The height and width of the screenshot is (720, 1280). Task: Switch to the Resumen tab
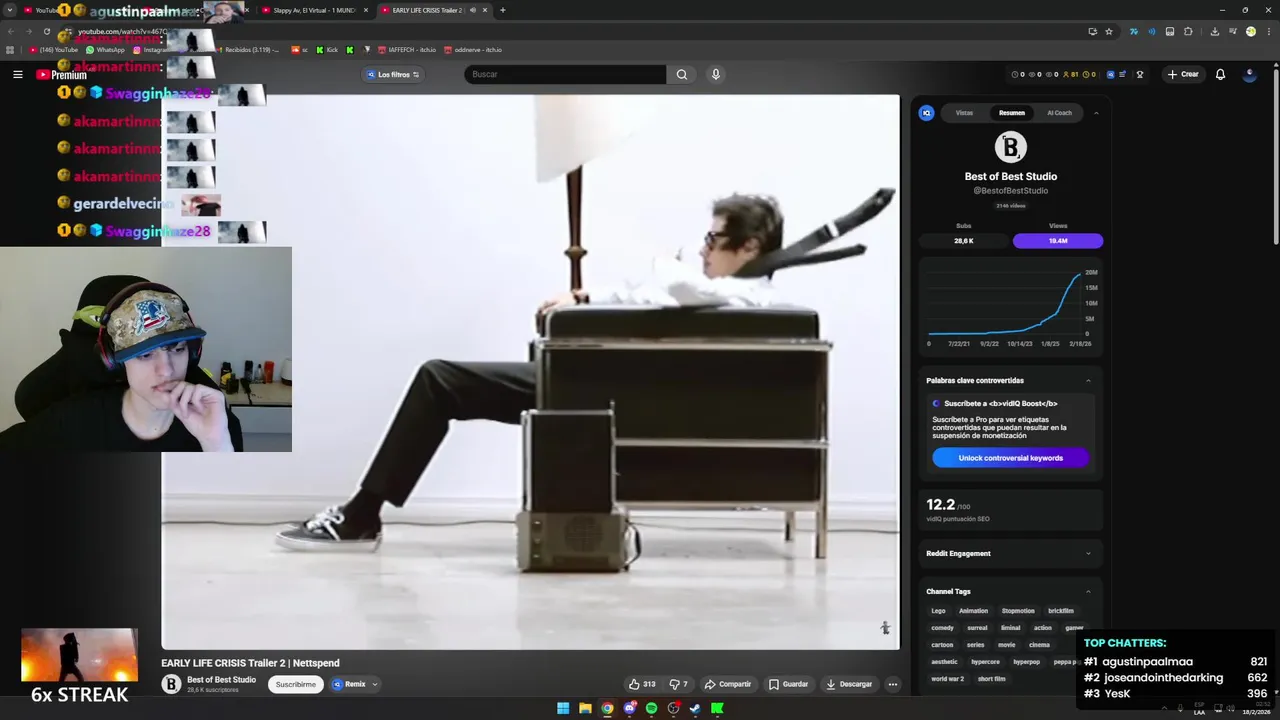click(x=1011, y=113)
